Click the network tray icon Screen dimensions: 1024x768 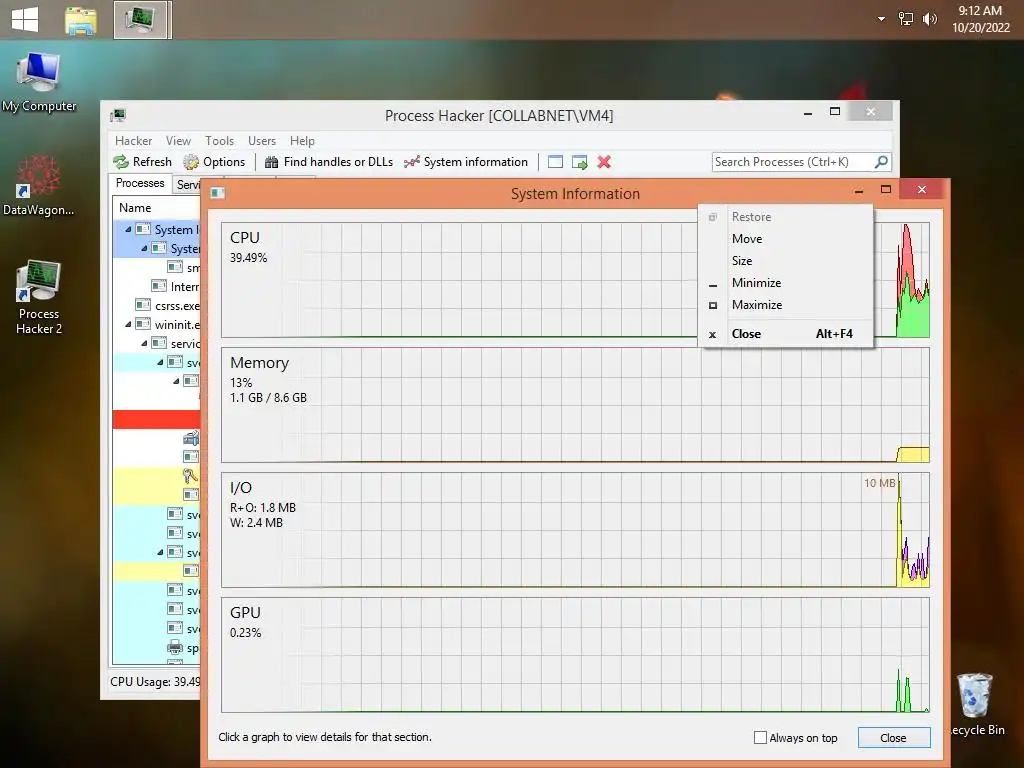[x=906, y=19]
